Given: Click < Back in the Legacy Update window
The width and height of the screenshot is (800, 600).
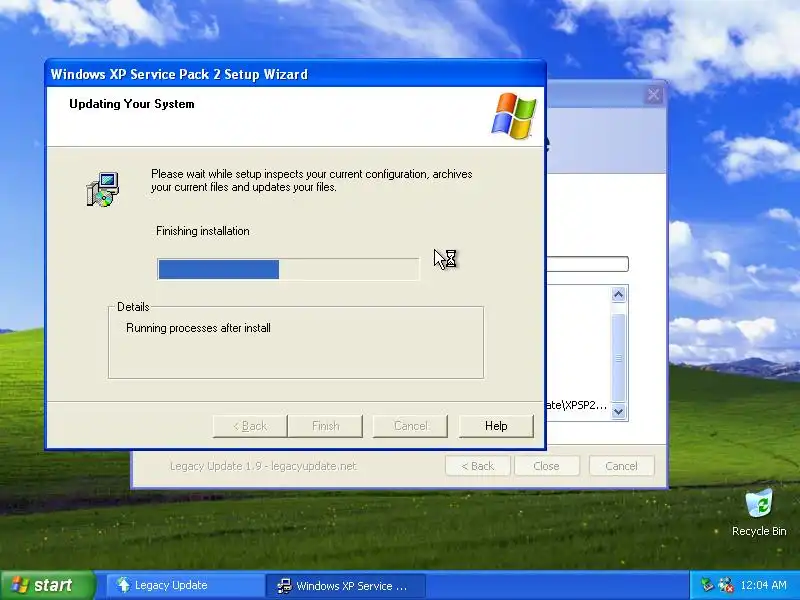Looking at the screenshot, I should click(478, 466).
